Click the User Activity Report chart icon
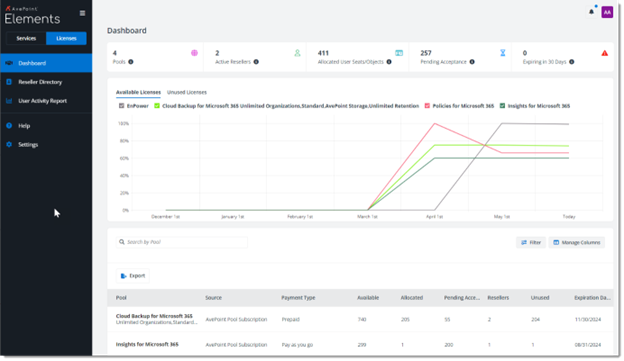 (x=9, y=101)
